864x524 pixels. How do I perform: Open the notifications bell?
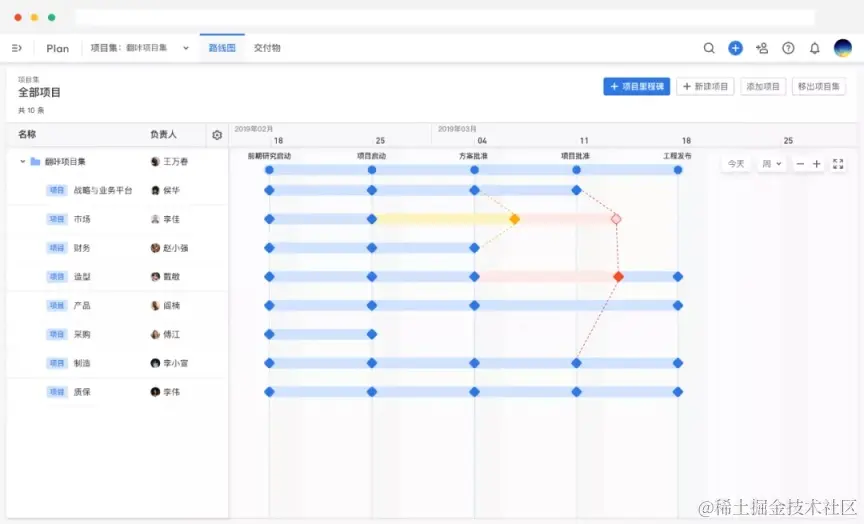click(814, 48)
